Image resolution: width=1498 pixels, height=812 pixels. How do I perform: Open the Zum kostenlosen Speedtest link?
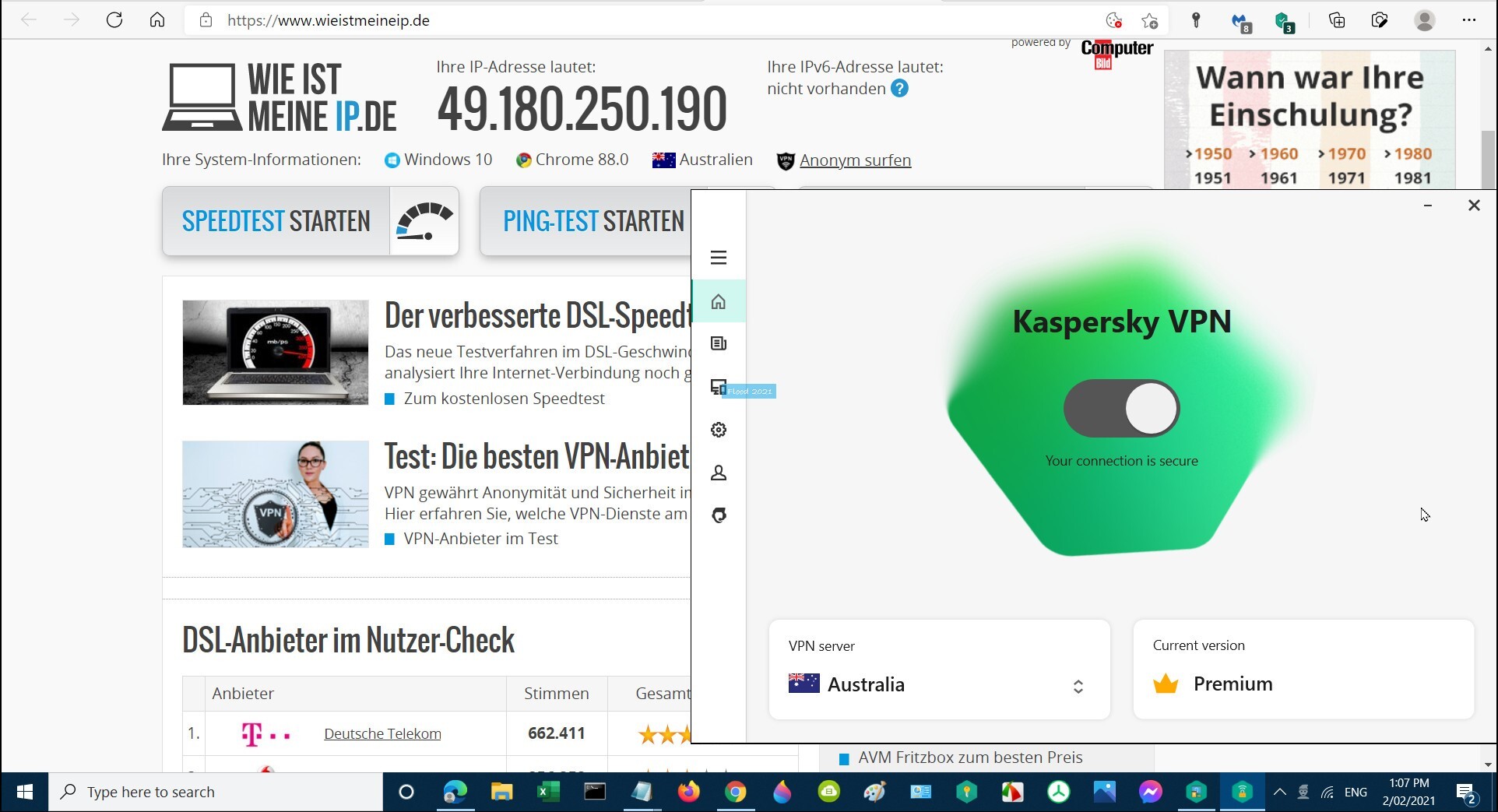(504, 399)
